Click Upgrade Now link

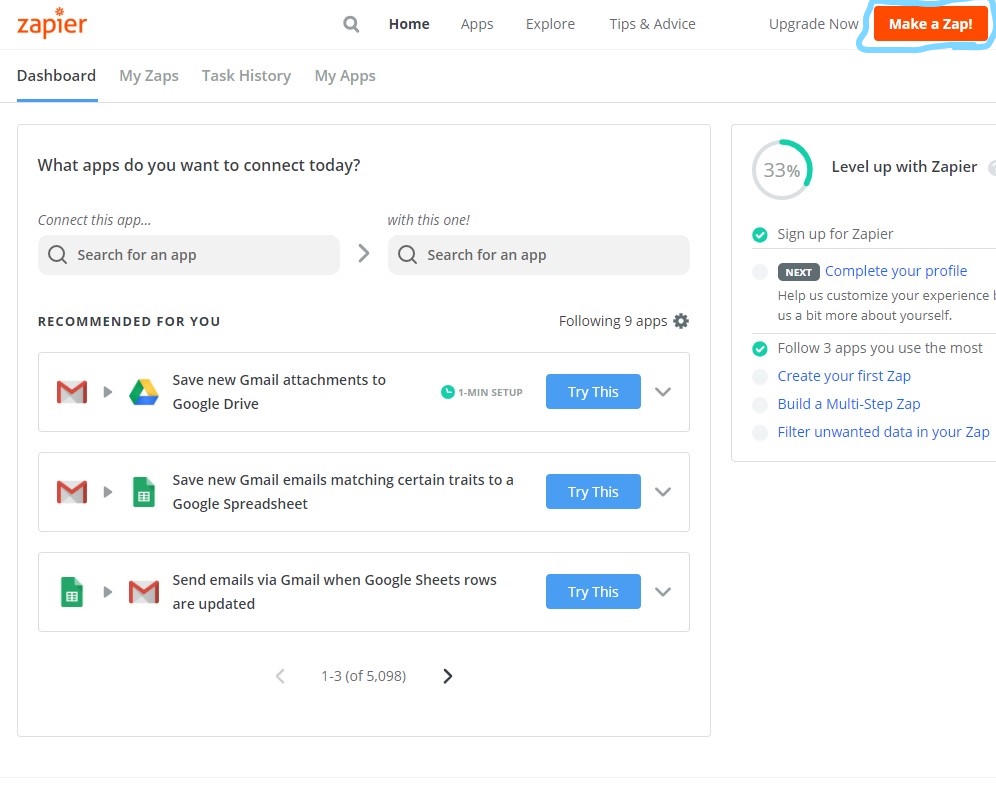point(813,24)
